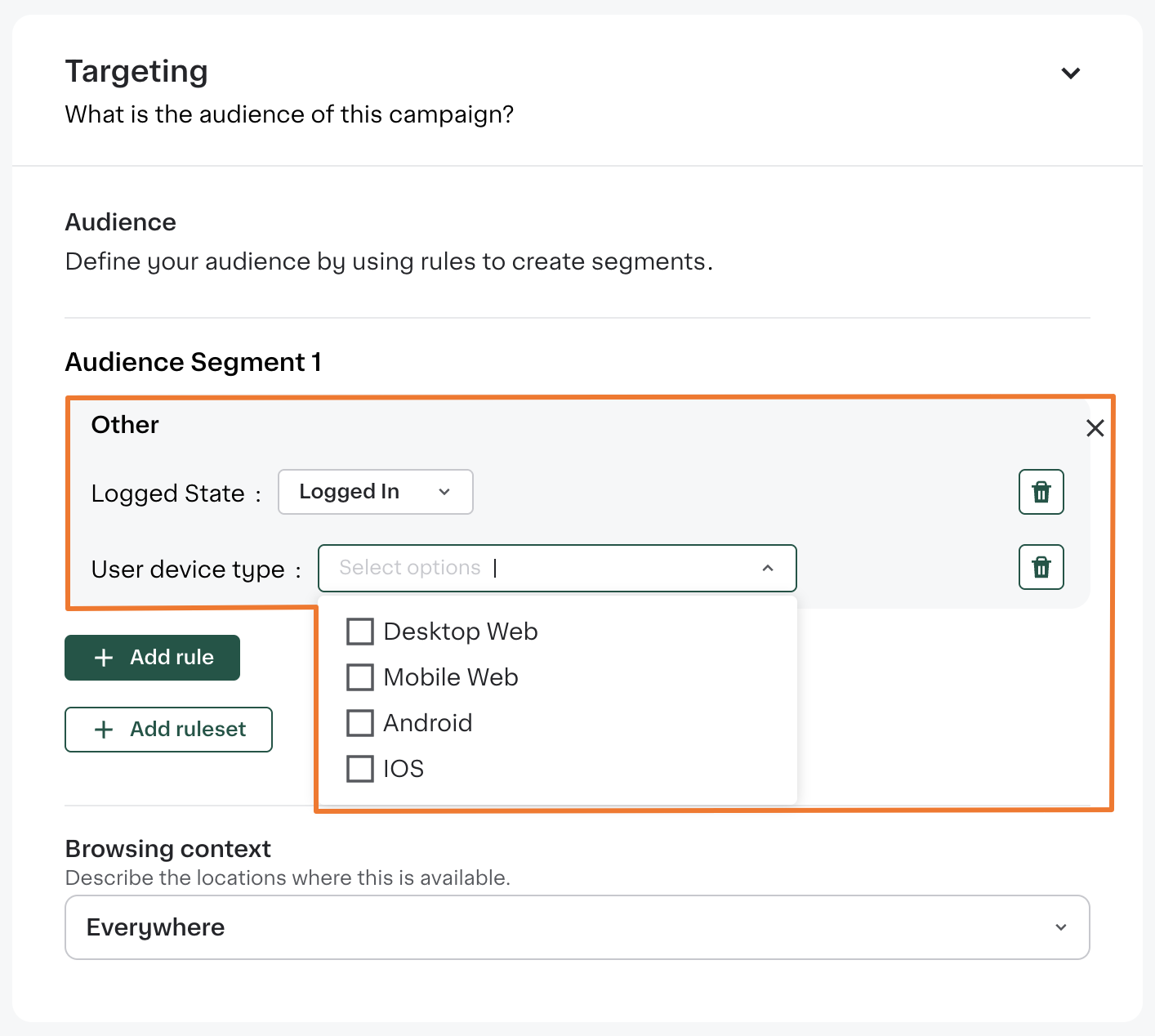1155x1036 pixels.
Task: Check the Desktop Web checkbox
Action: 360,632
